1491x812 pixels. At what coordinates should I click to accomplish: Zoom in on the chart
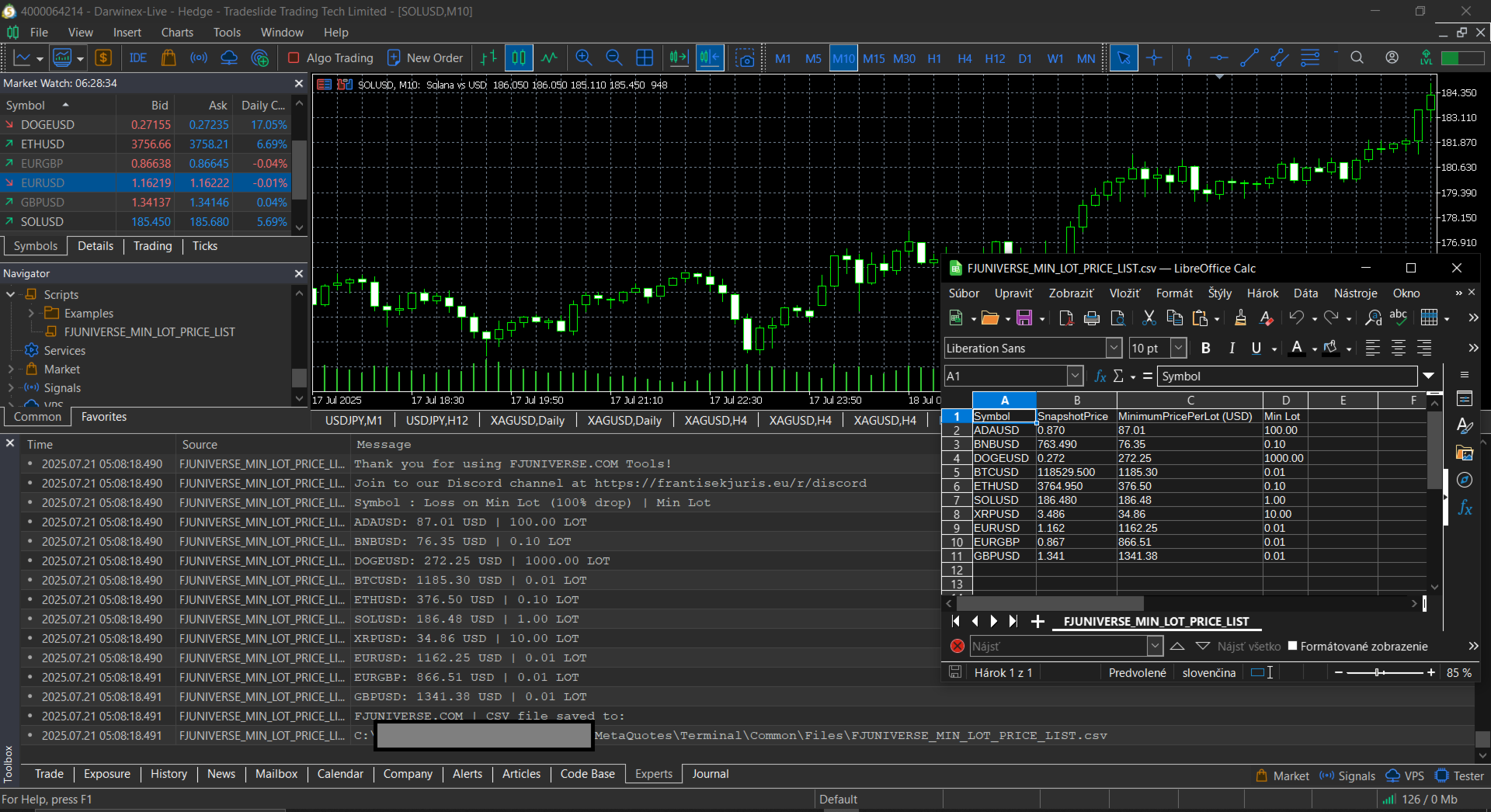coord(584,58)
